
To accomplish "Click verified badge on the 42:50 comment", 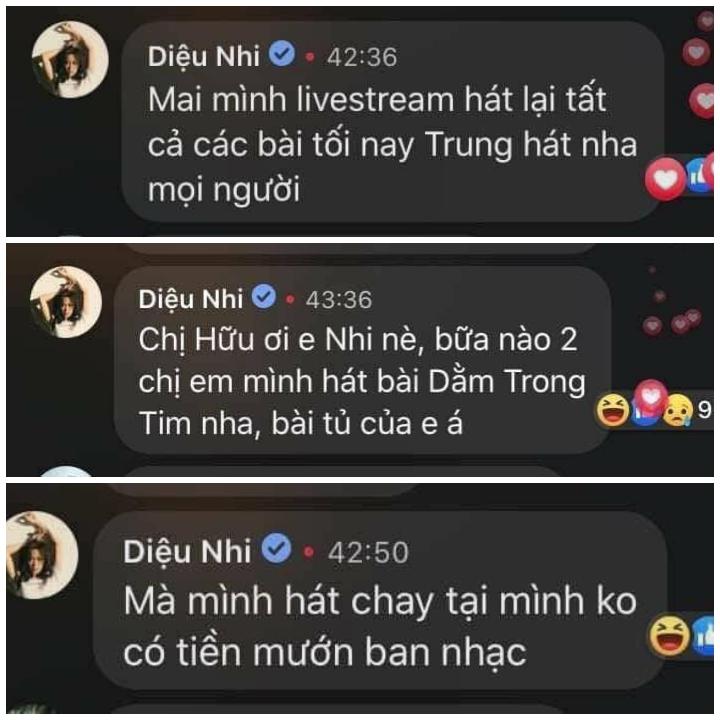I will point(276,548).
